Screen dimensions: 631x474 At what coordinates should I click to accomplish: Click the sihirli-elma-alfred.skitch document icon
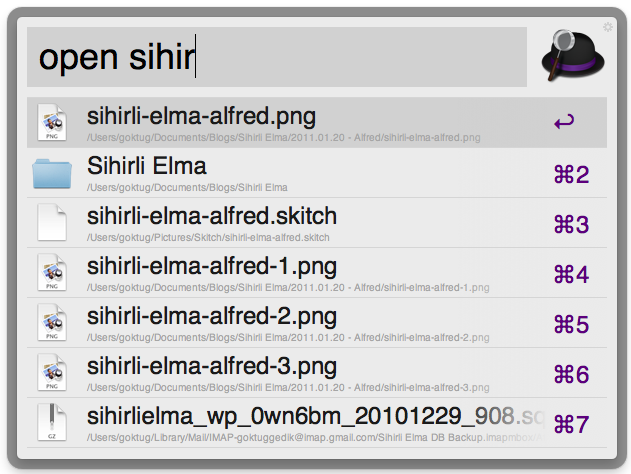click(x=52, y=223)
